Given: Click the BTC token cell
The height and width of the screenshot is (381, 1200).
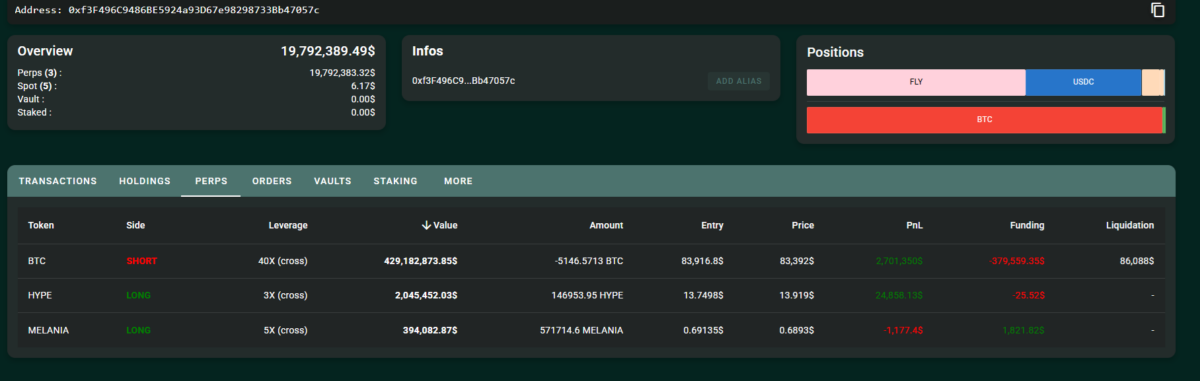Looking at the screenshot, I should click(x=37, y=261).
